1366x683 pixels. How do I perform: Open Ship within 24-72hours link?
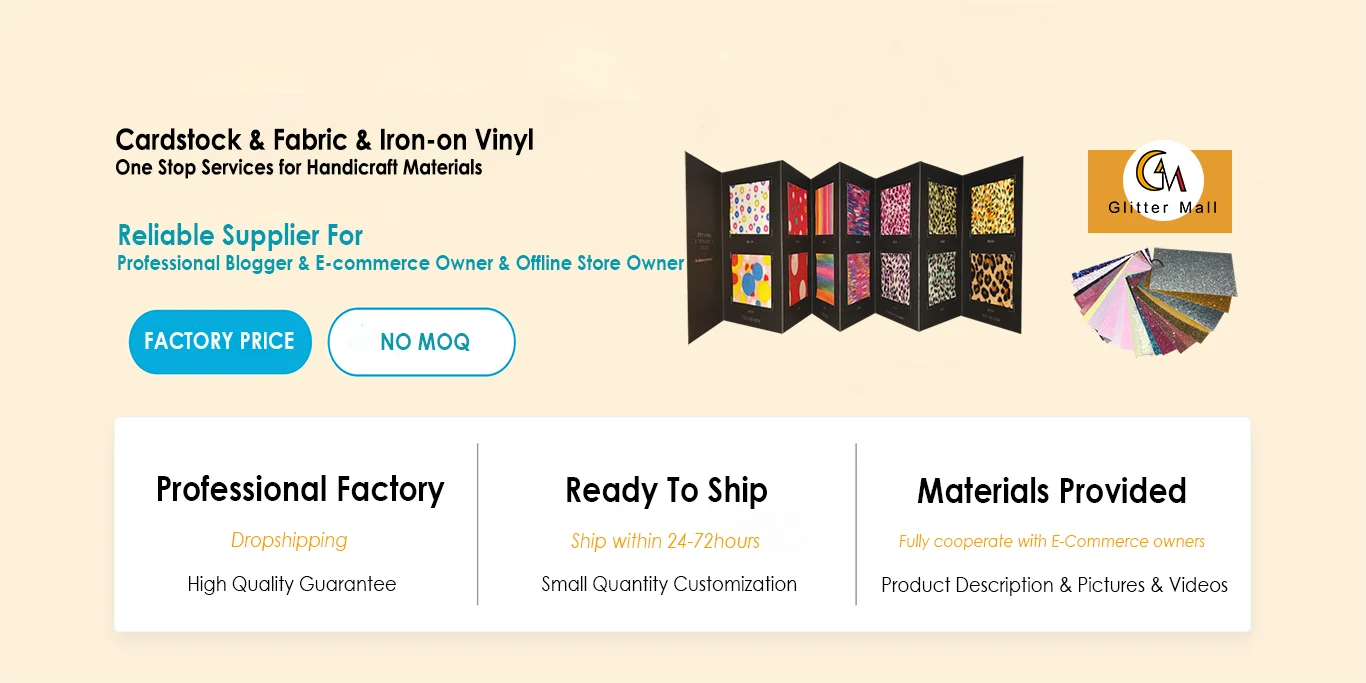point(665,542)
